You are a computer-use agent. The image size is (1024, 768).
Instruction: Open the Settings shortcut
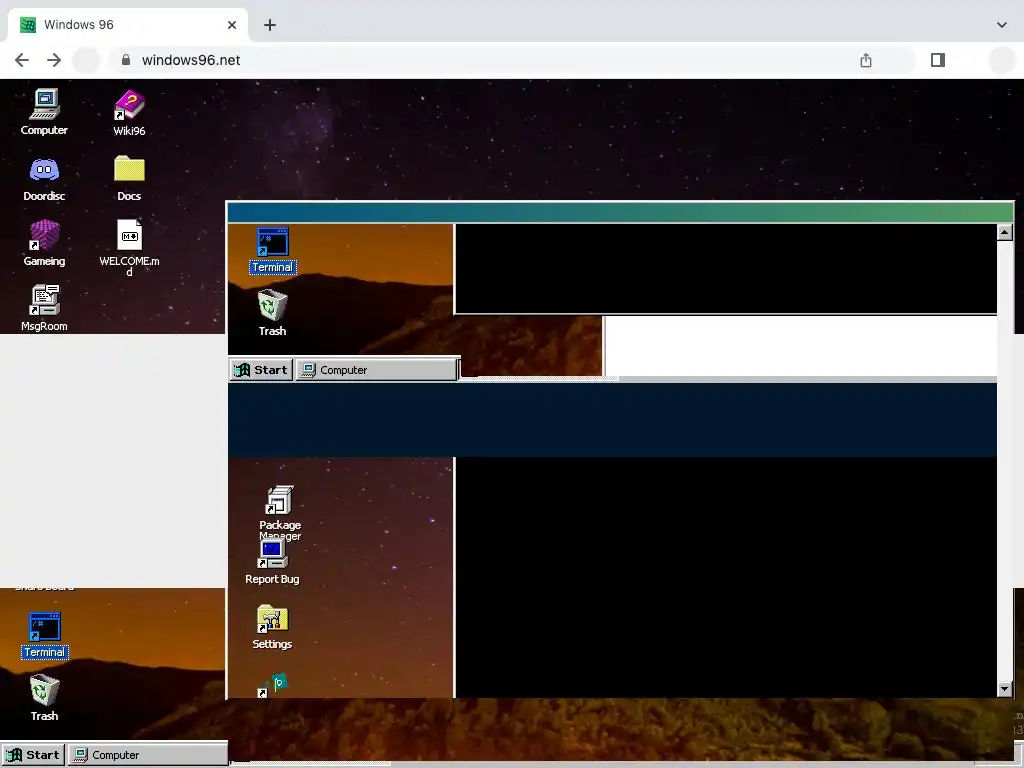click(x=272, y=626)
